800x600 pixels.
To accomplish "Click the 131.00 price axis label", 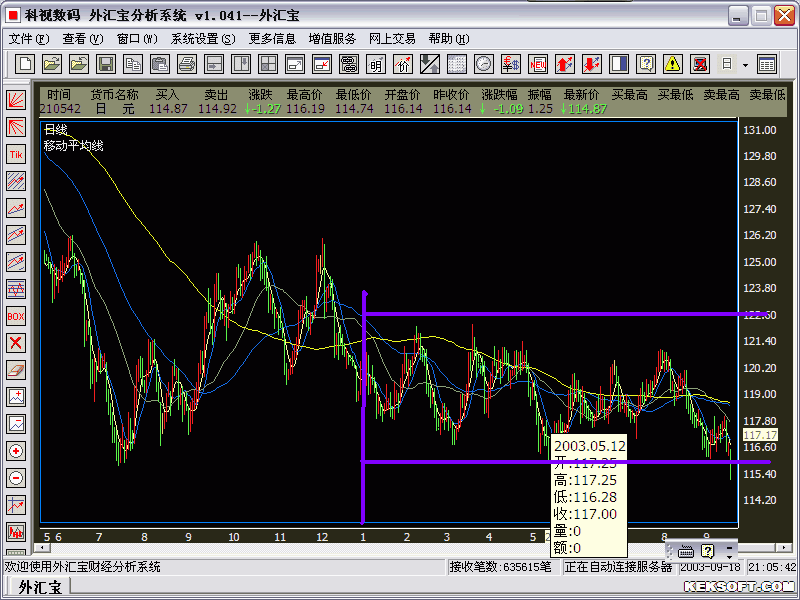I will (x=760, y=130).
